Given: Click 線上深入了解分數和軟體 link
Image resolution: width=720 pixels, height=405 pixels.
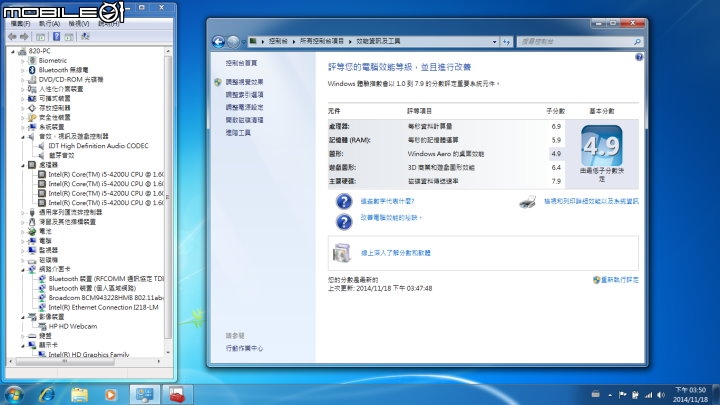Looking at the screenshot, I should click(x=396, y=253).
